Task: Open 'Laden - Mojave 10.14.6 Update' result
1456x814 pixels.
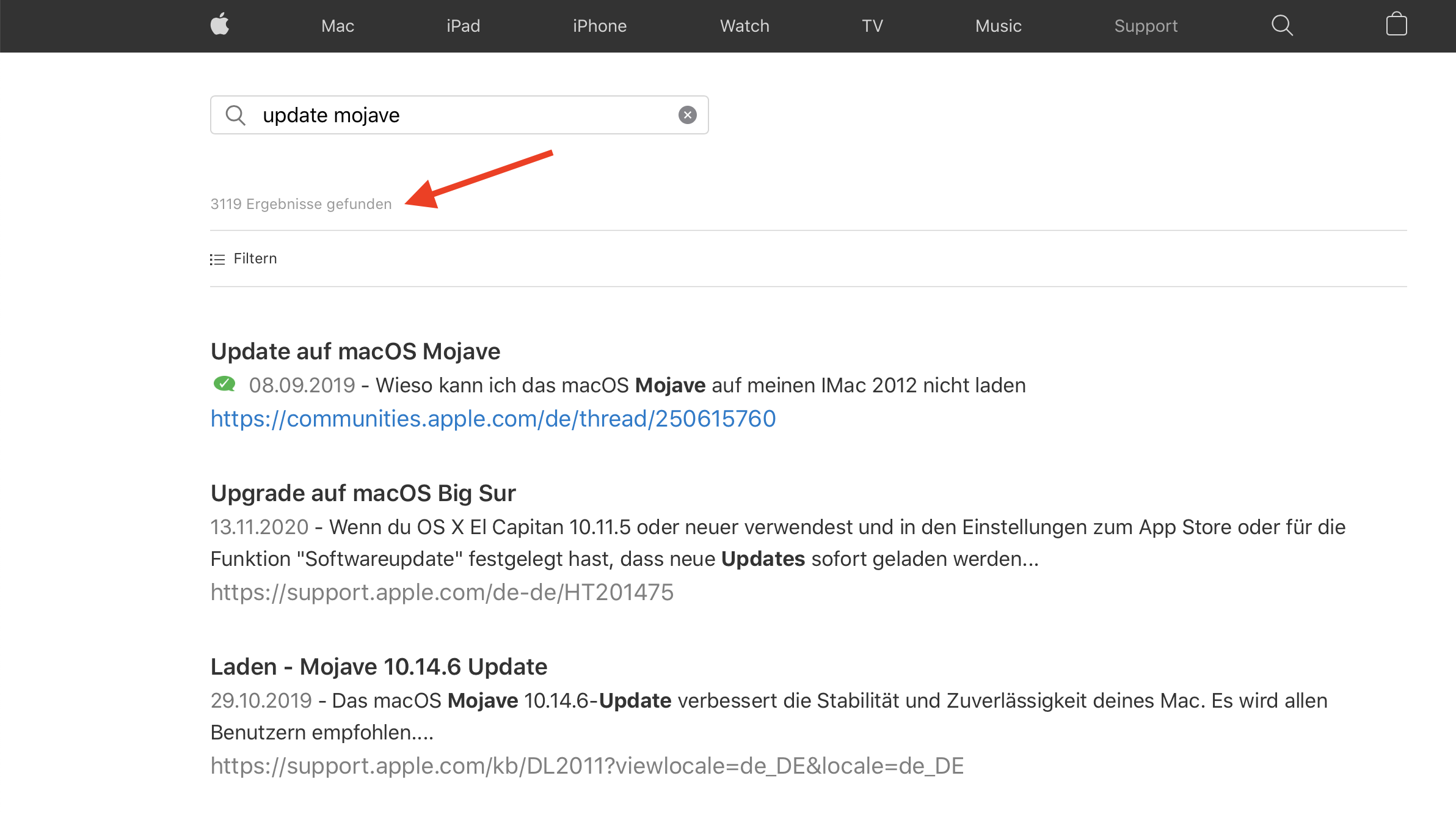Action: point(379,667)
